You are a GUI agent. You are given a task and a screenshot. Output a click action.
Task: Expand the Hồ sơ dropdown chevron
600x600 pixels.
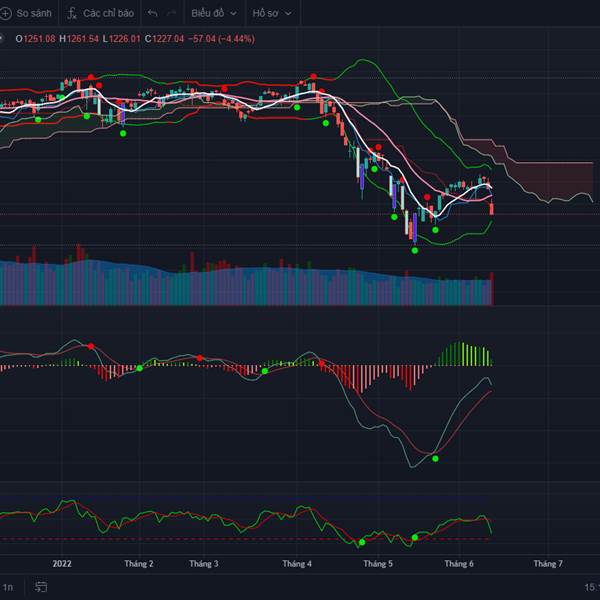(289, 14)
